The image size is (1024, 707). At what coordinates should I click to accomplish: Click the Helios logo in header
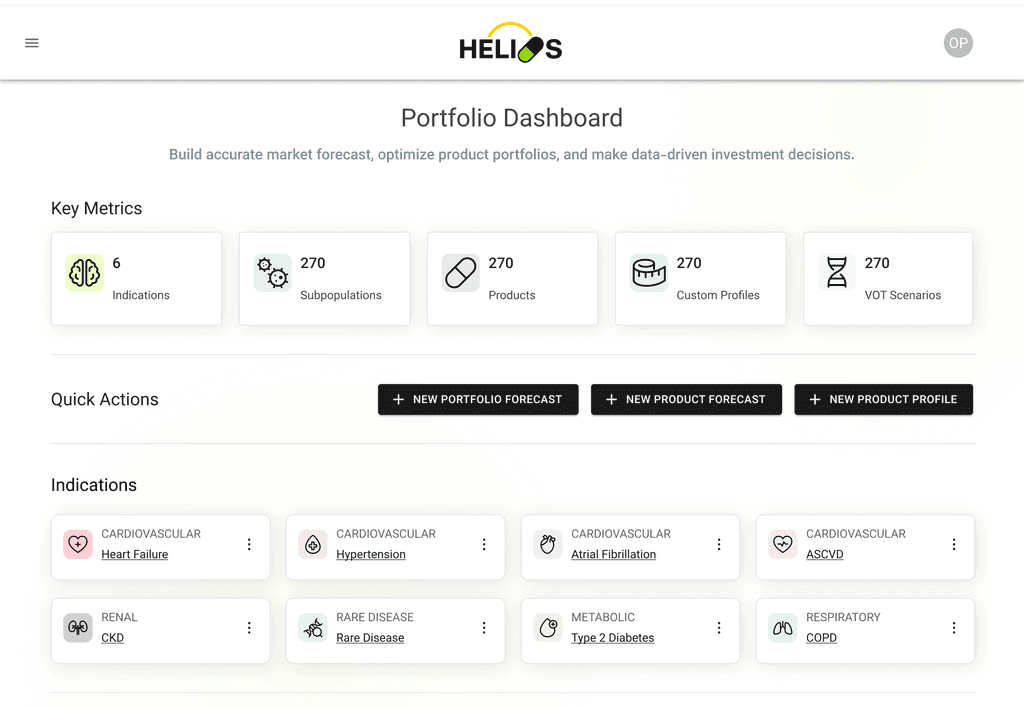pos(511,45)
